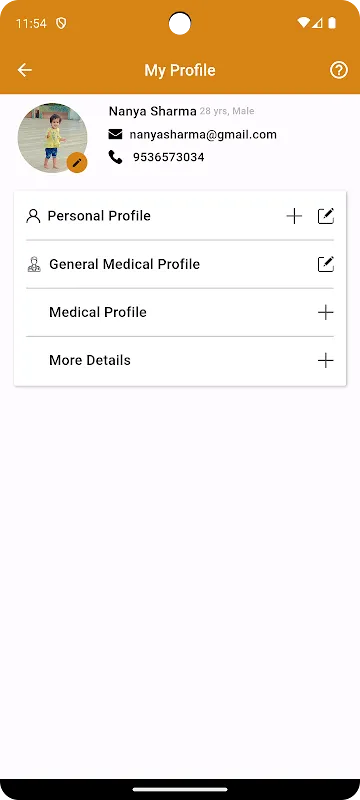Tap the doctor icon beside General Medical Profile
Viewport: 360px width, 800px height.
click(x=34, y=264)
